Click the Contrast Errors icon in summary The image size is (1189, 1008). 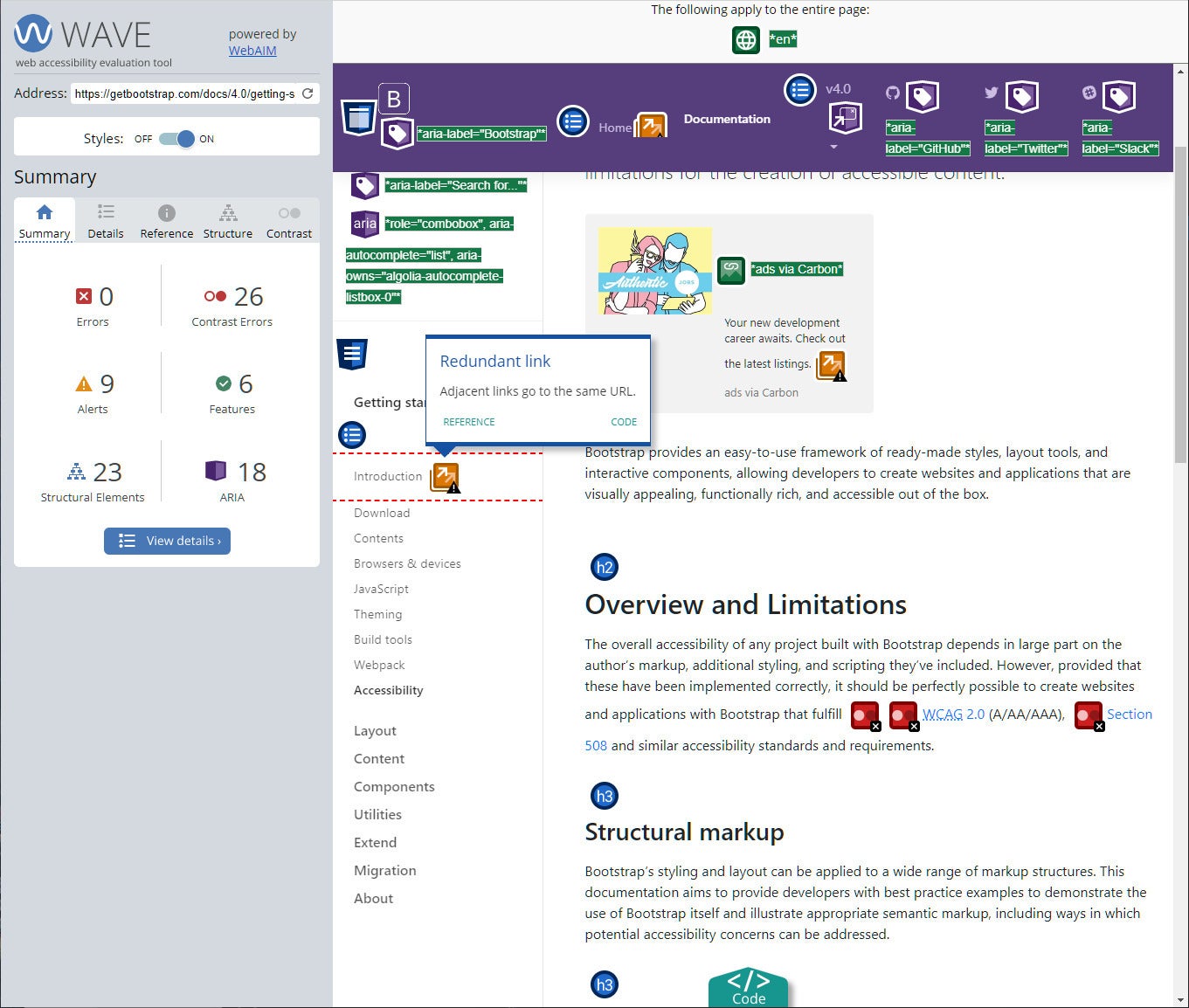pos(215,296)
